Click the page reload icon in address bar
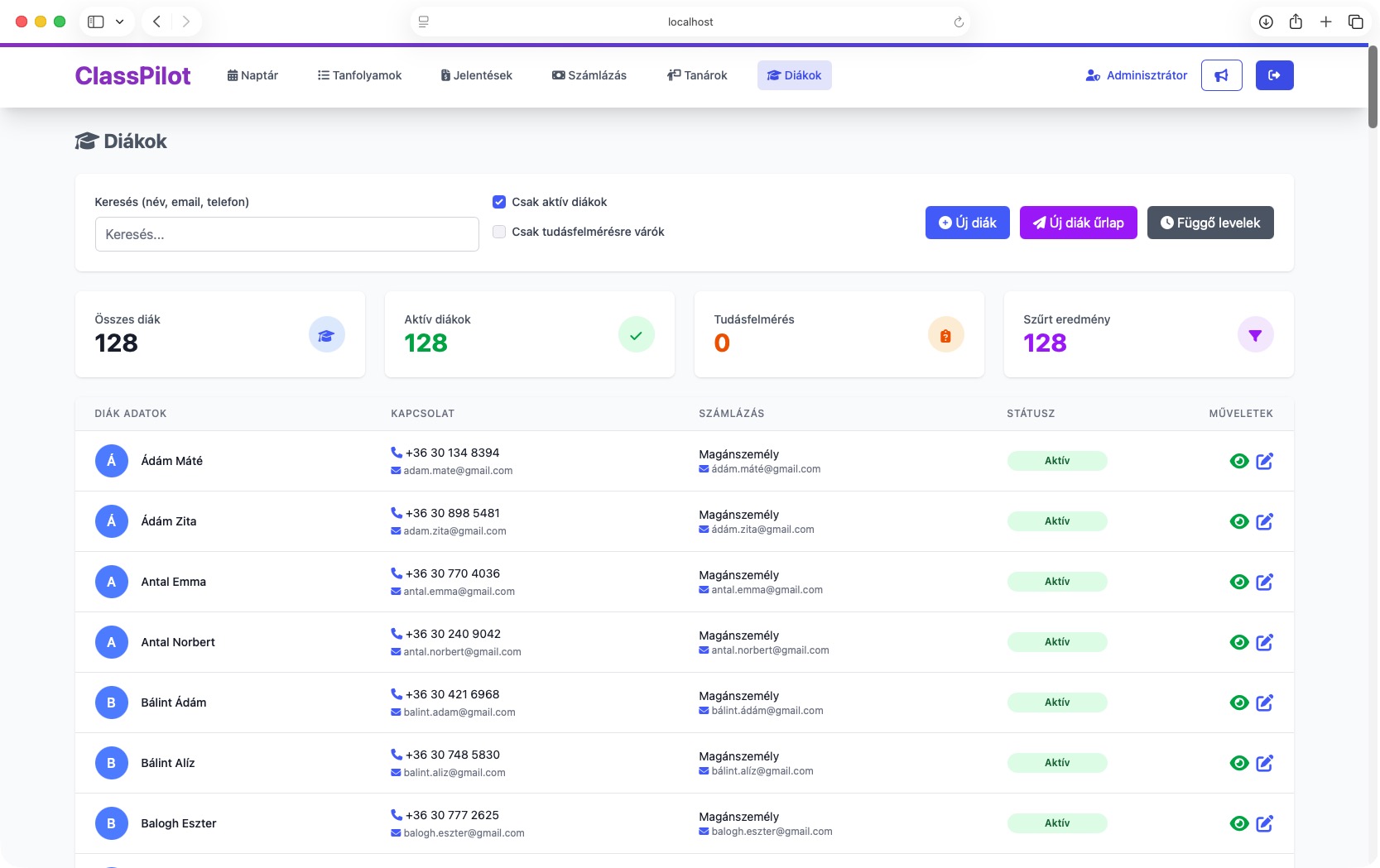Viewport: 1380px width, 868px height. [x=959, y=22]
